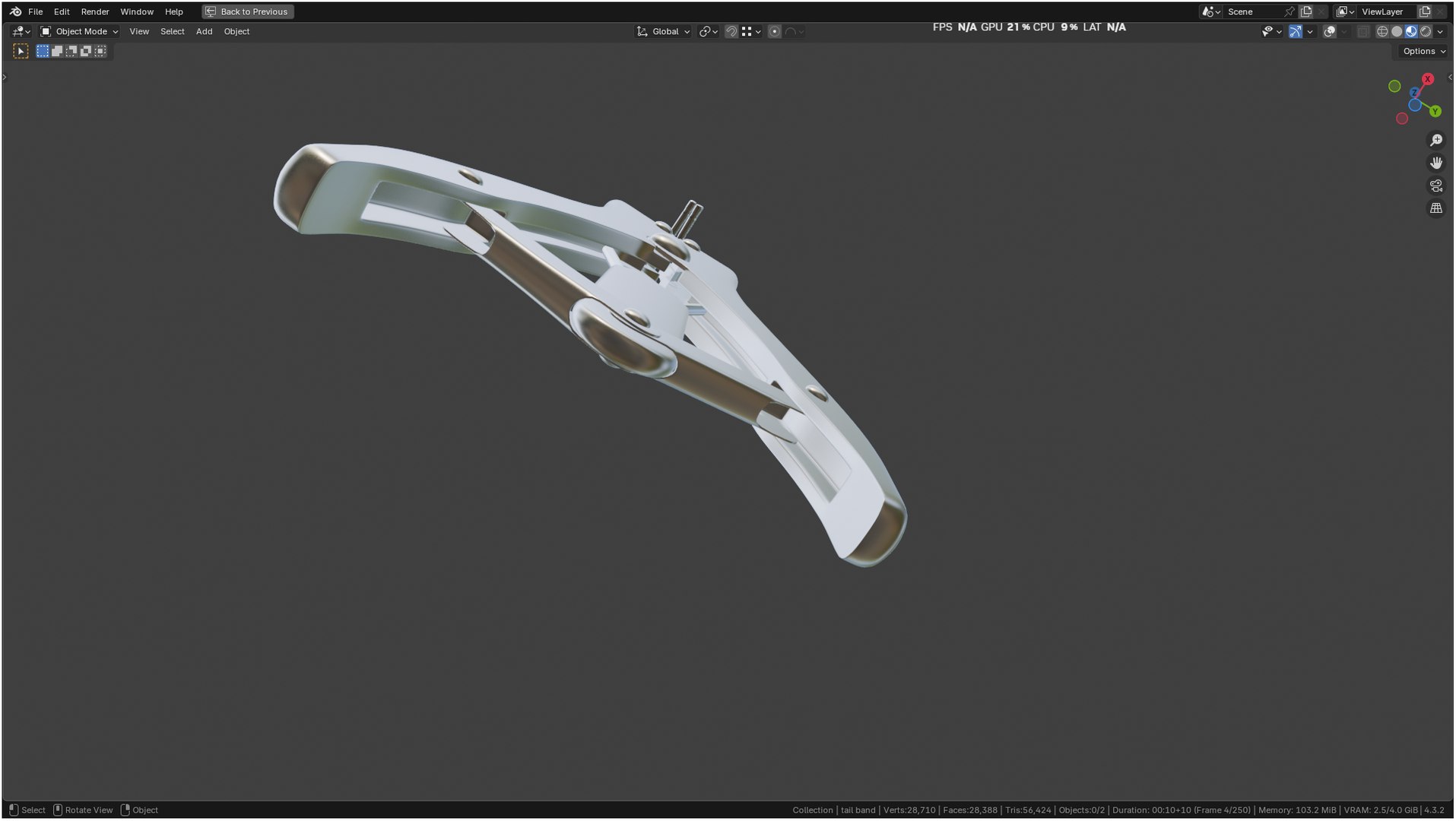Choose Invert selection mode

click(86, 51)
